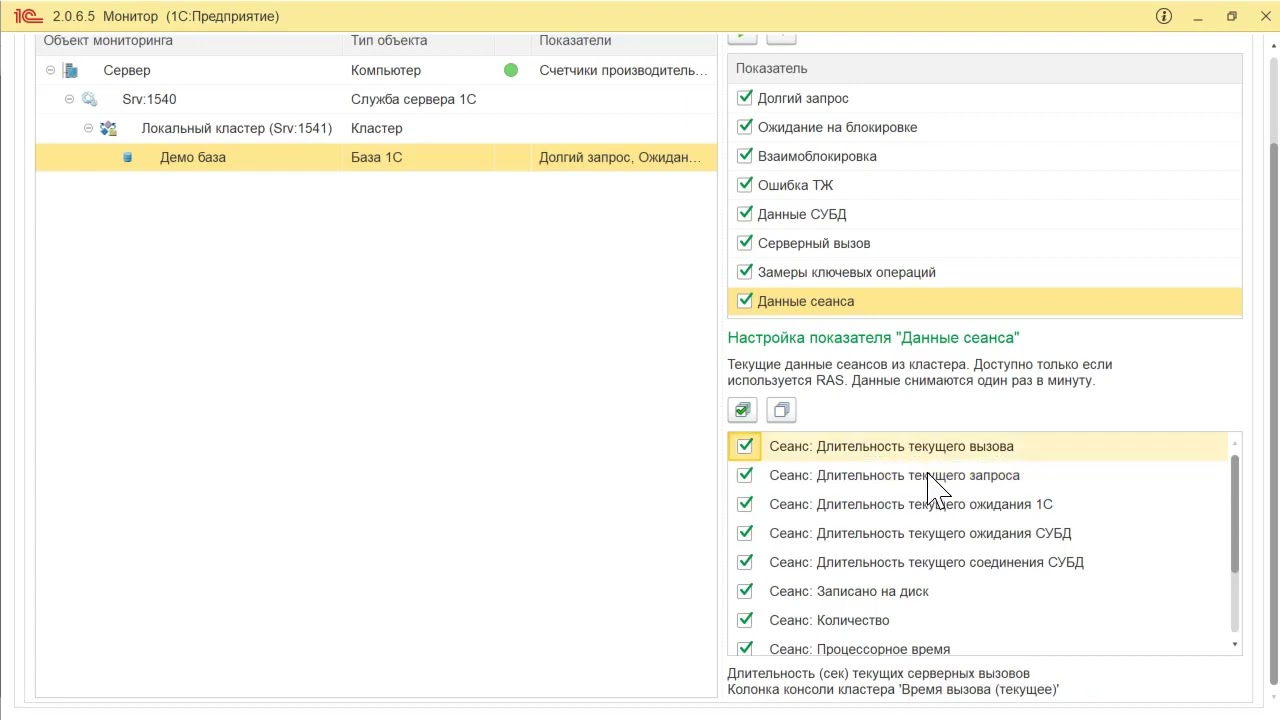Click the Сеанс: Записано на диск label
This screenshot has height=720, width=1280.
[849, 591]
